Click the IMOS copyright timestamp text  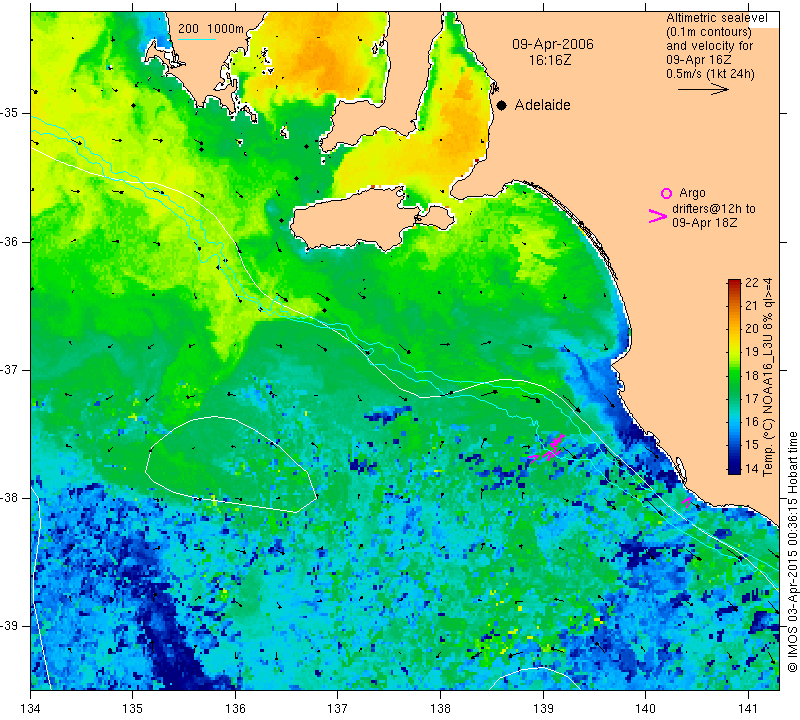point(792,552)
